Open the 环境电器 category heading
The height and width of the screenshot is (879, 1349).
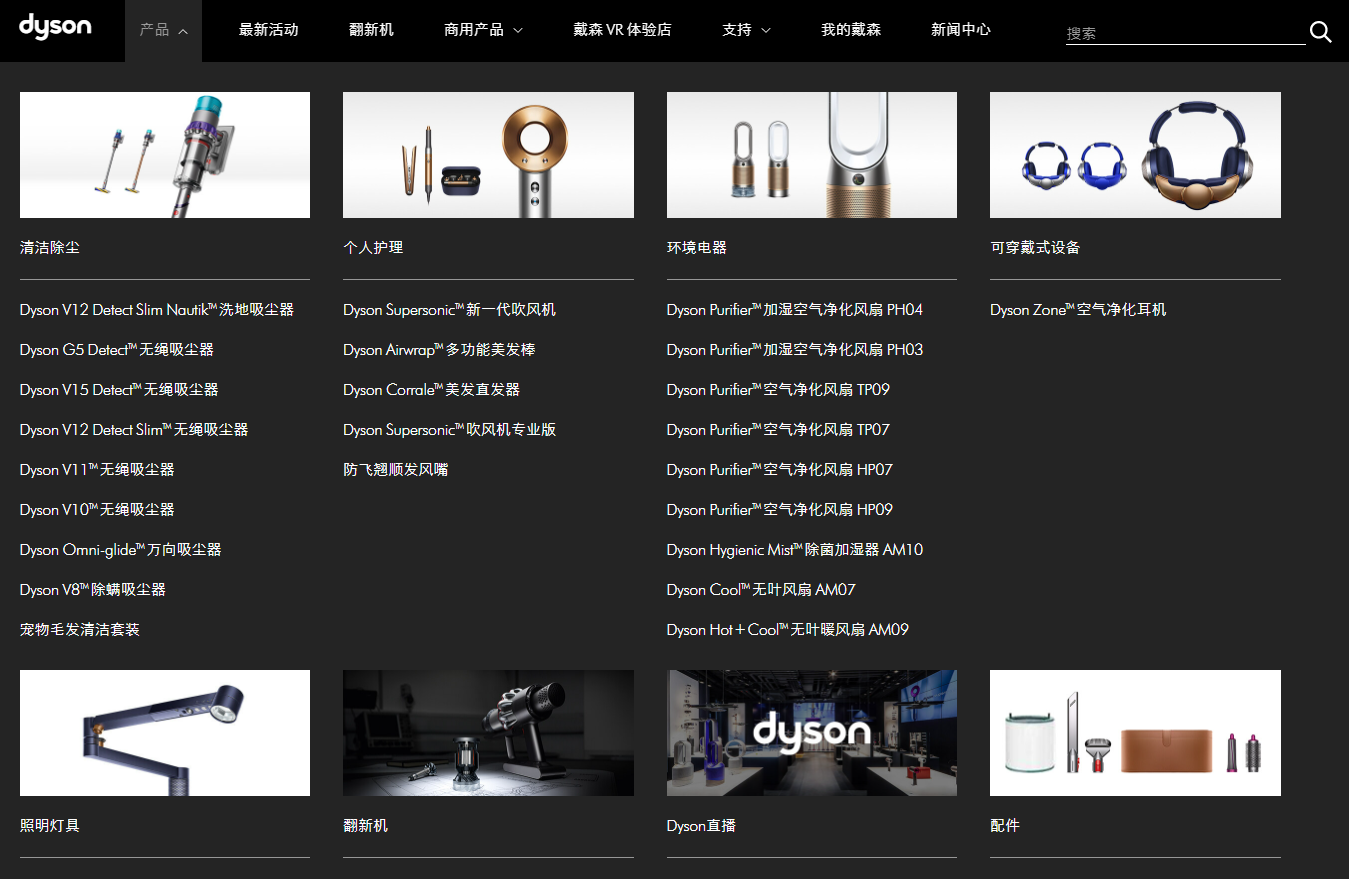pyautogui.click(x=697, y=247)
